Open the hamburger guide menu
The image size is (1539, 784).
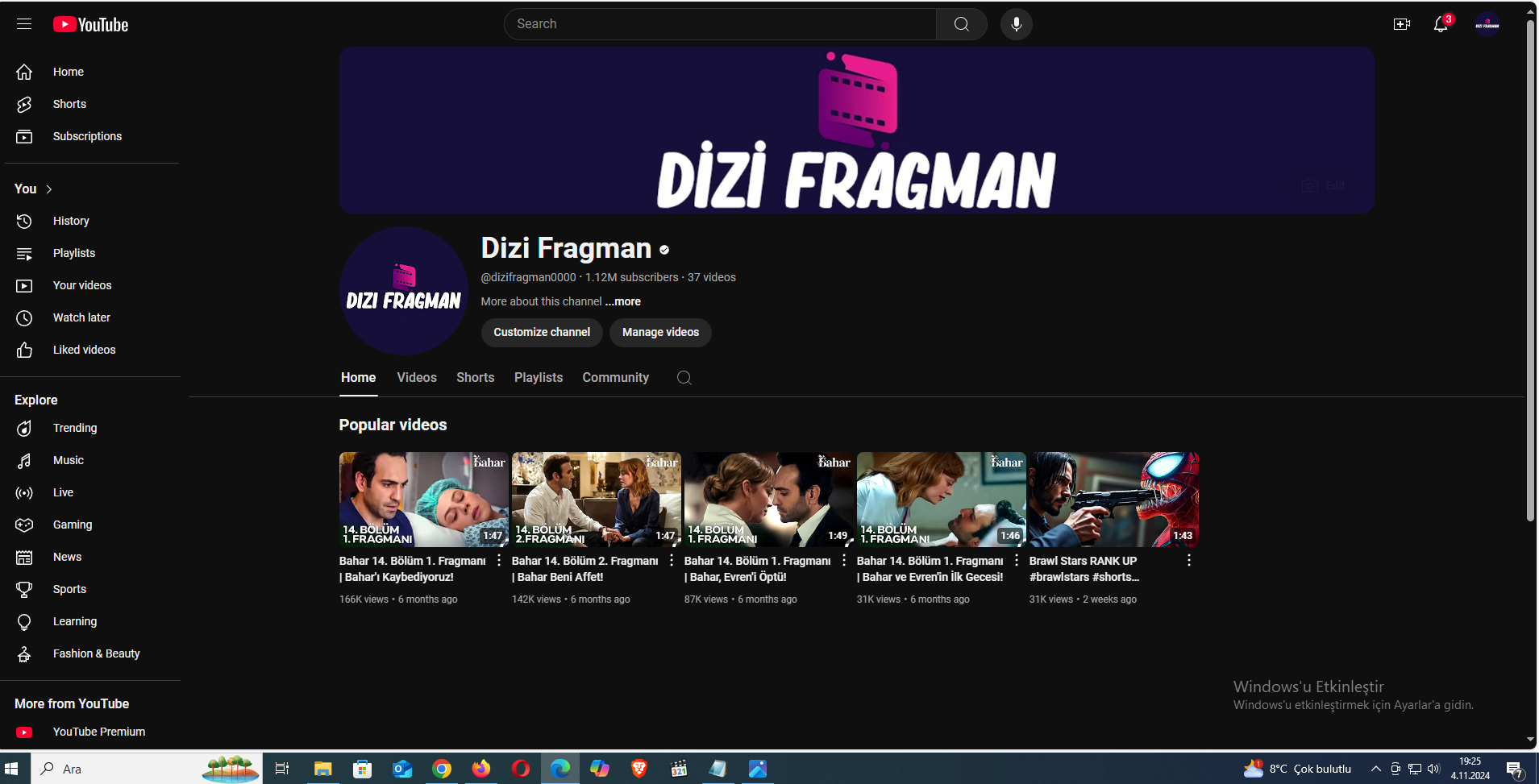coord(24,24)
